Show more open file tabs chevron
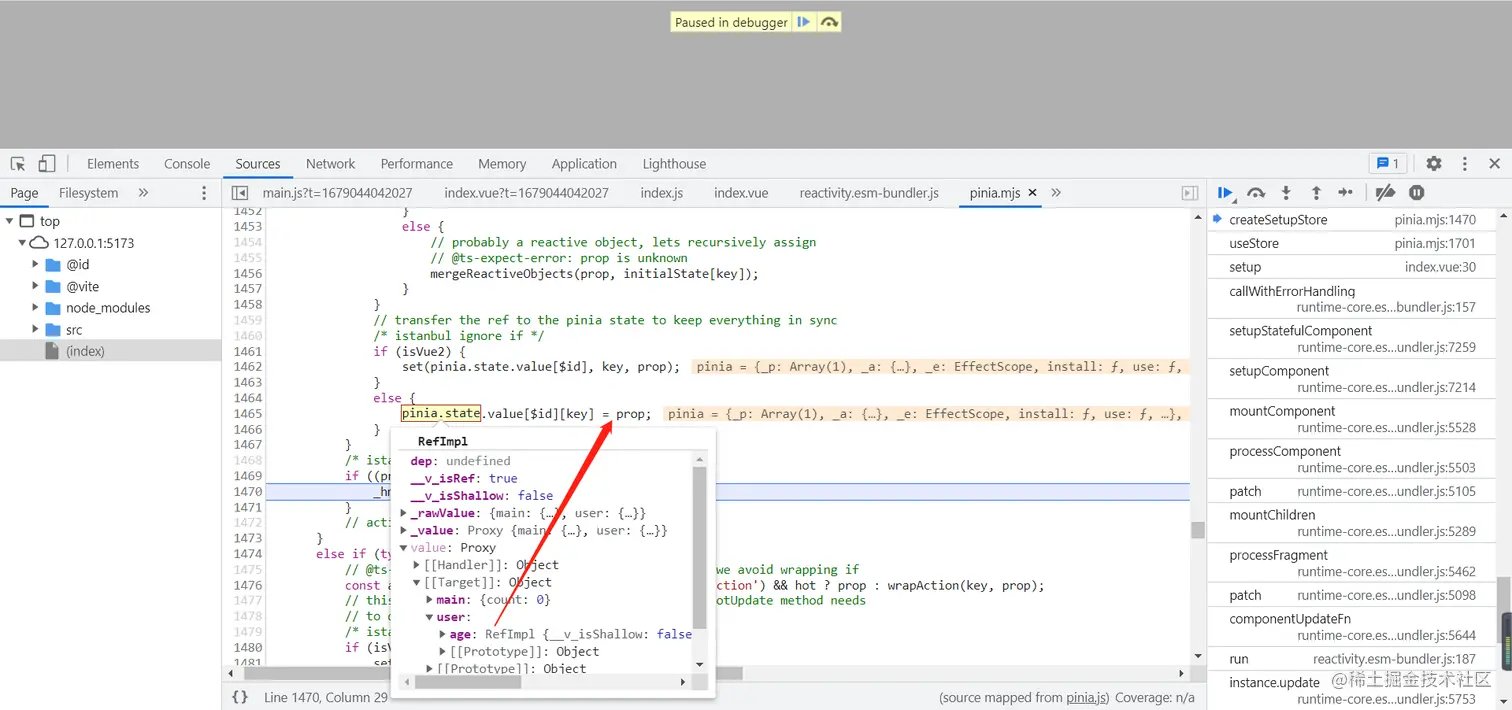 pyautogui.click(x=1056, y=192)
